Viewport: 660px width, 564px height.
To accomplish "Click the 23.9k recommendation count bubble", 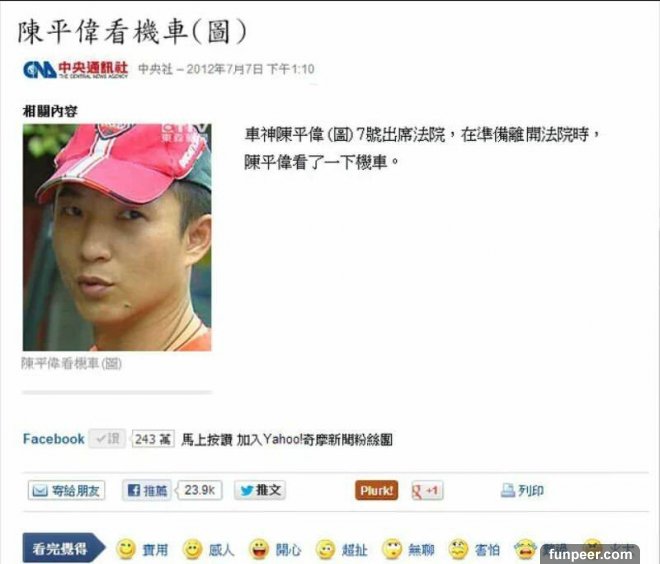I will 199,490.
